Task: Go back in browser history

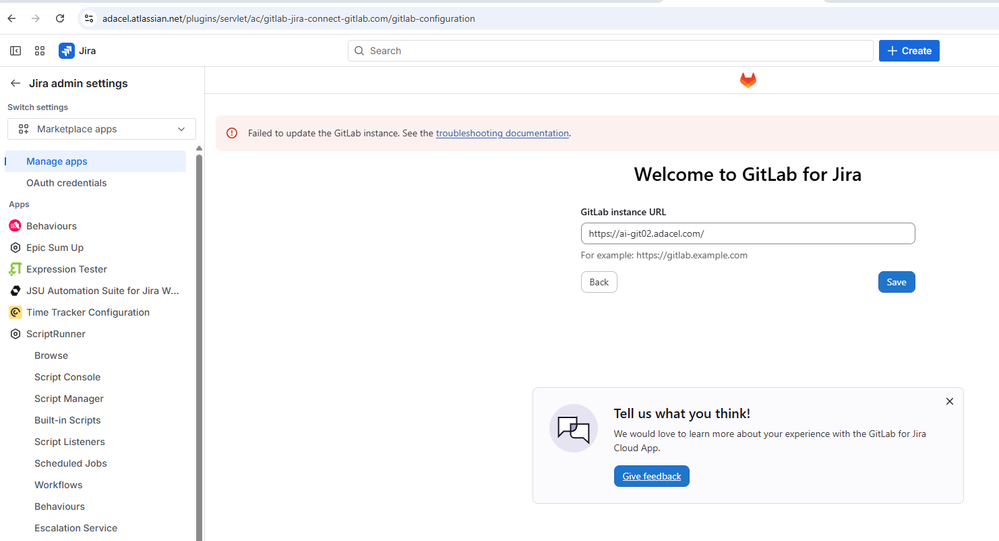Action: tap(11, 18)
